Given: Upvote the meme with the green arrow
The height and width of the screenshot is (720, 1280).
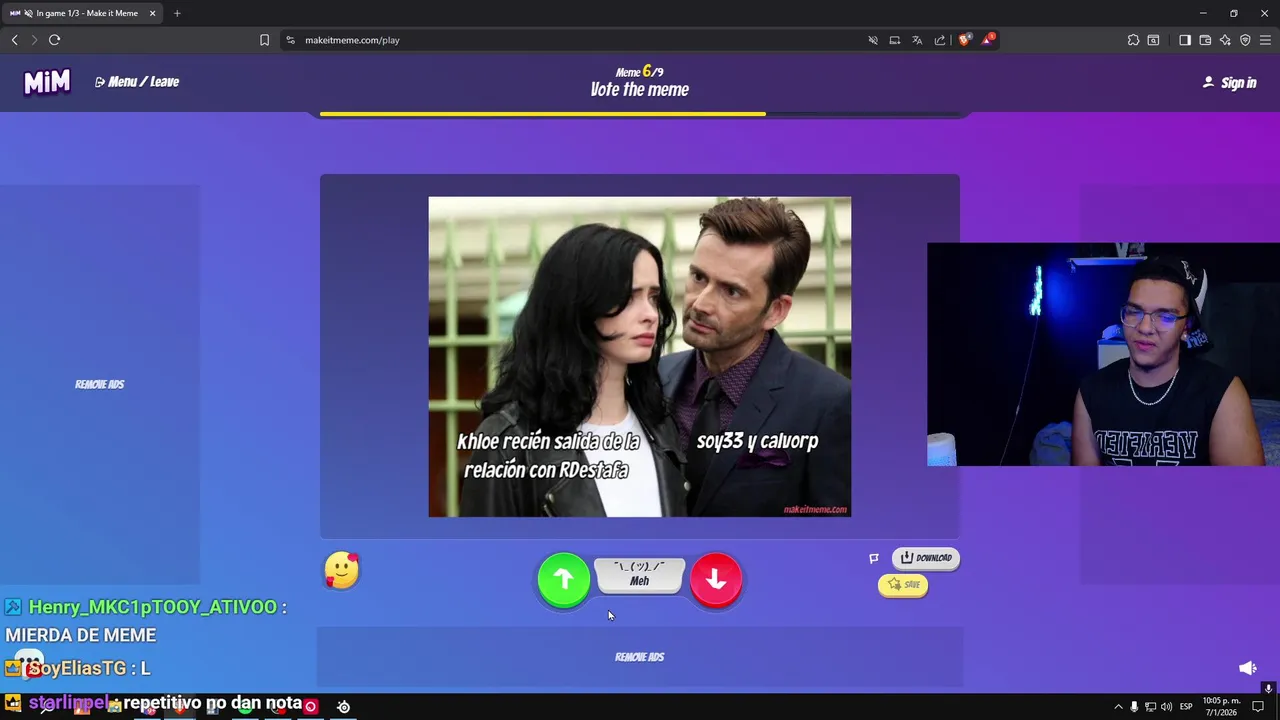Looking at the screenshot, I should [x=564, y=580].
